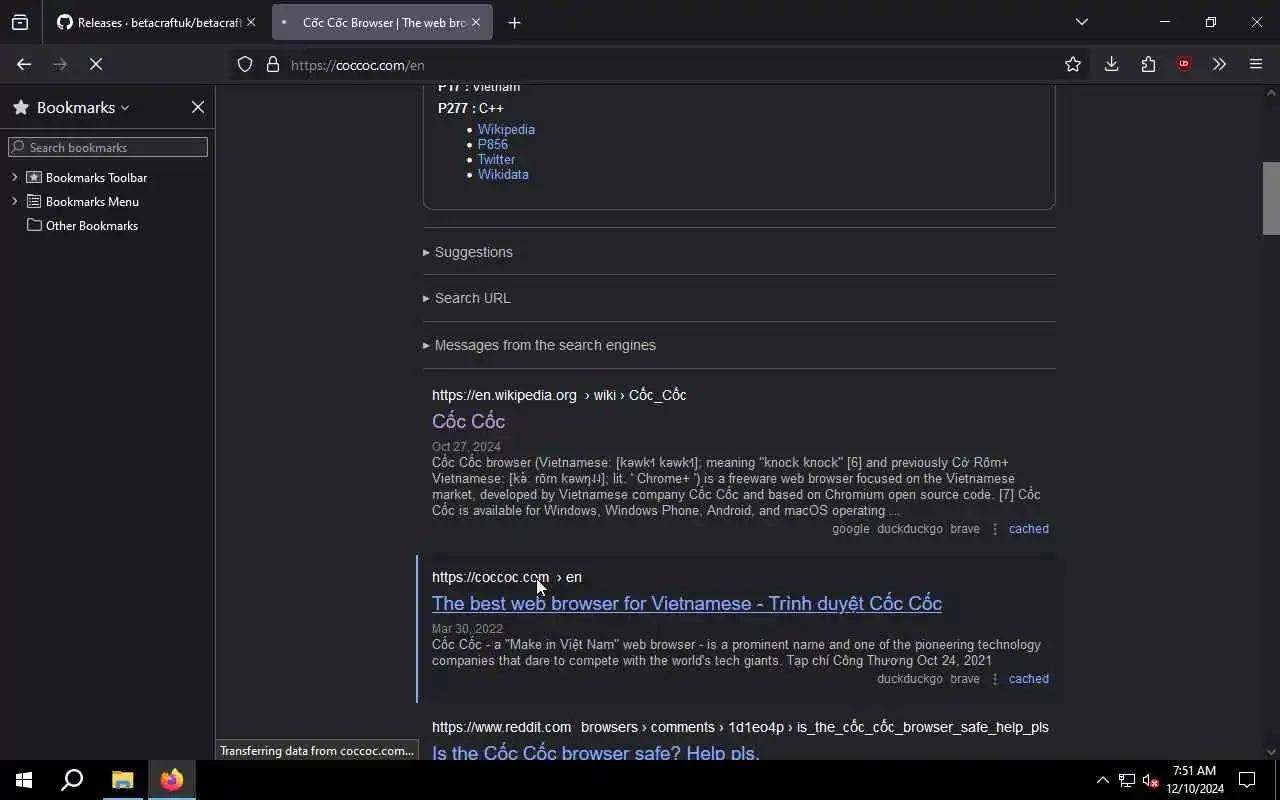Open 'Is the Cốc Cốc browser safe' Reddit result
The image size is (1280, 800).
pyautogui.click(x=596, y=752)
